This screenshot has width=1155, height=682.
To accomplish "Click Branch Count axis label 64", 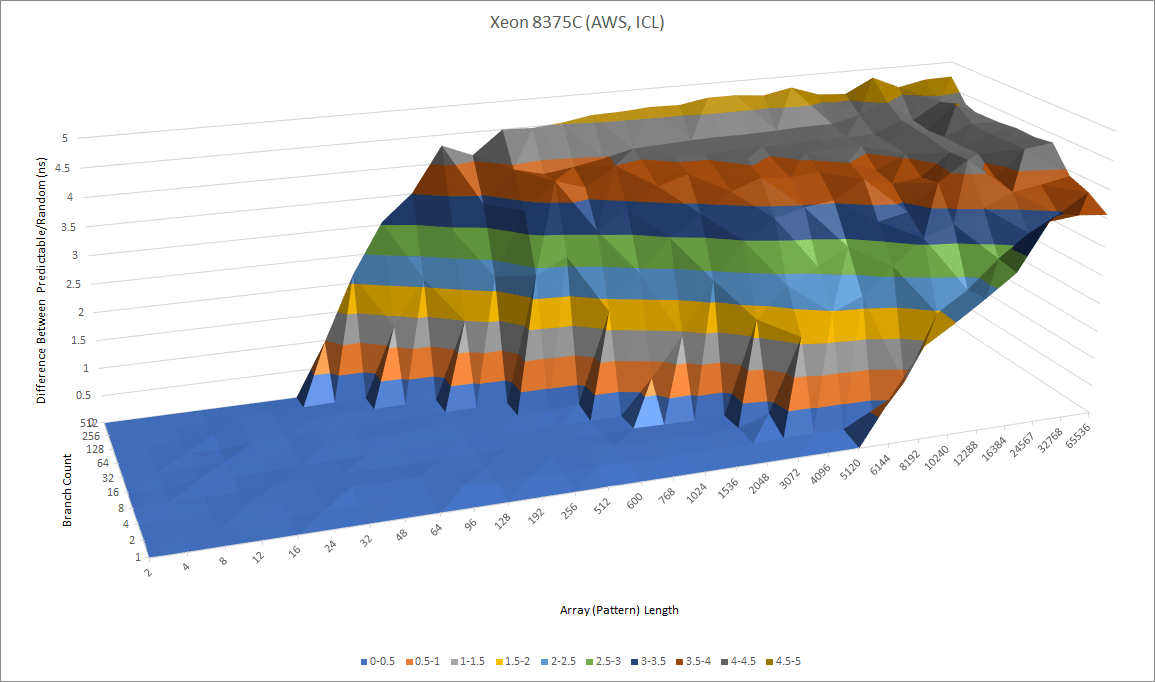I will tap(103, 463).
